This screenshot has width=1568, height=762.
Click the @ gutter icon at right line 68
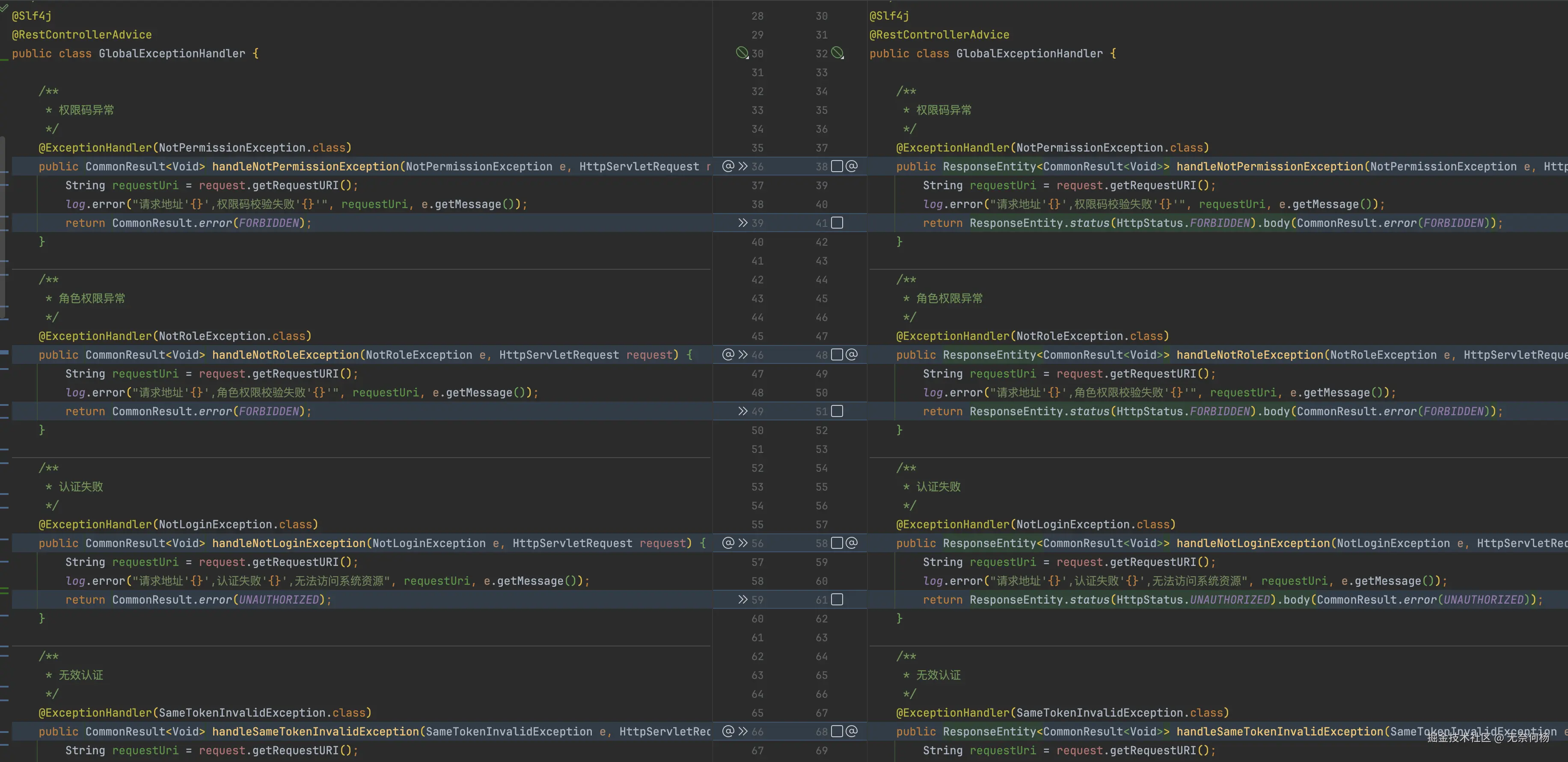click(852, 731)
